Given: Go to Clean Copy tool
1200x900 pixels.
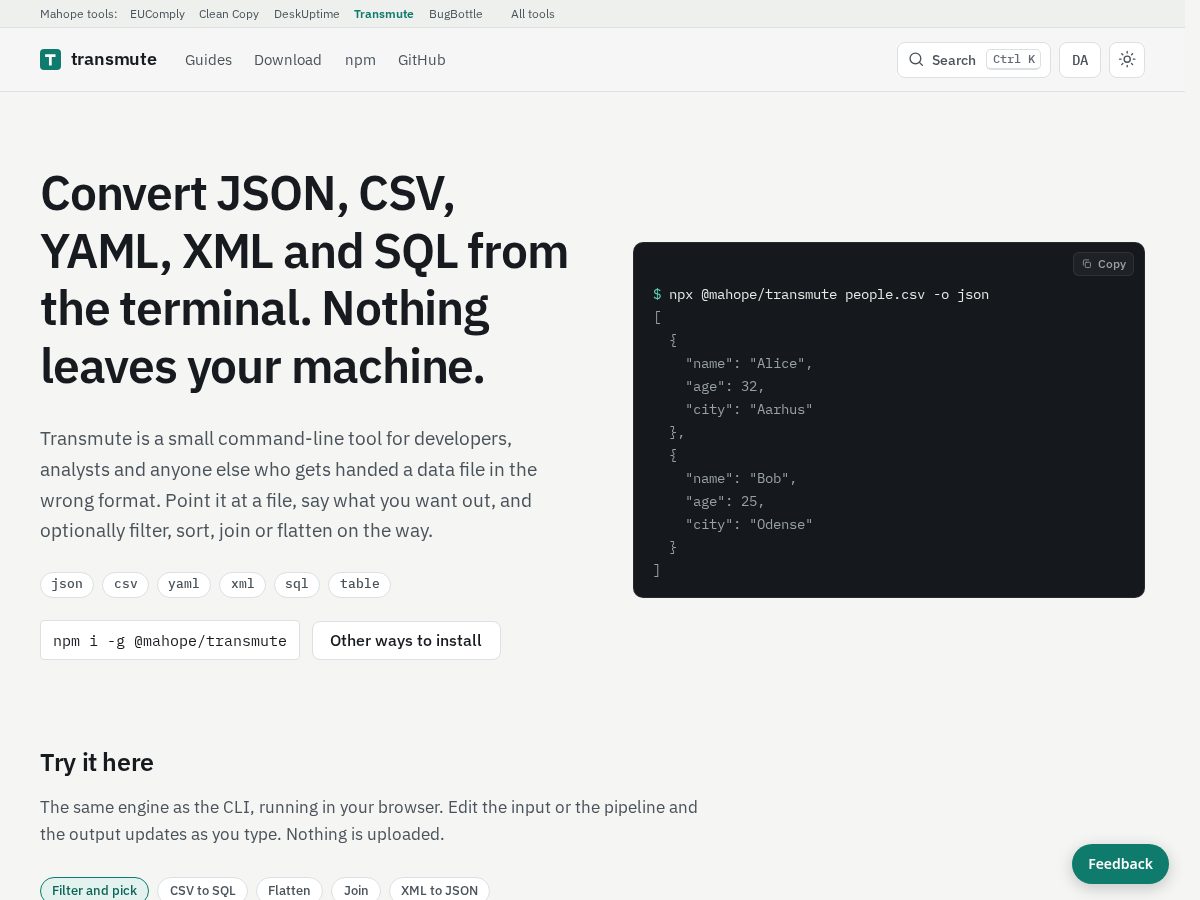Looking at the screenshot, I should tap(229, 14).
